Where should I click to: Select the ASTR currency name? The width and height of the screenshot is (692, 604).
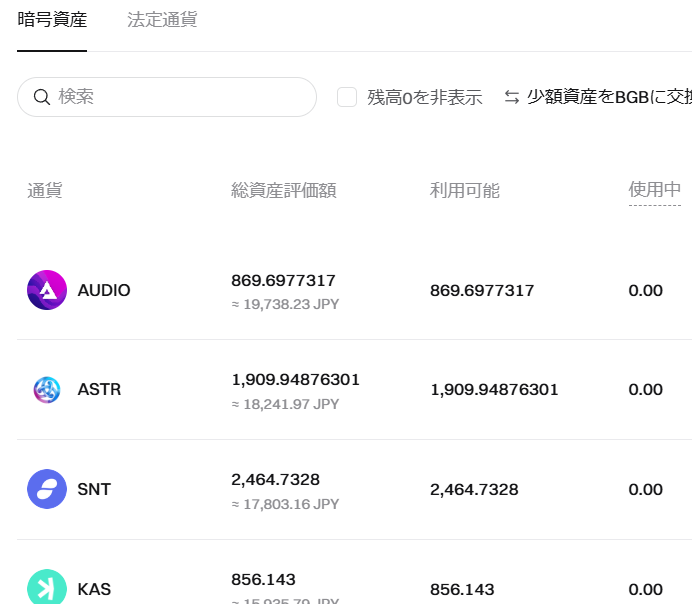pos(99,390)
